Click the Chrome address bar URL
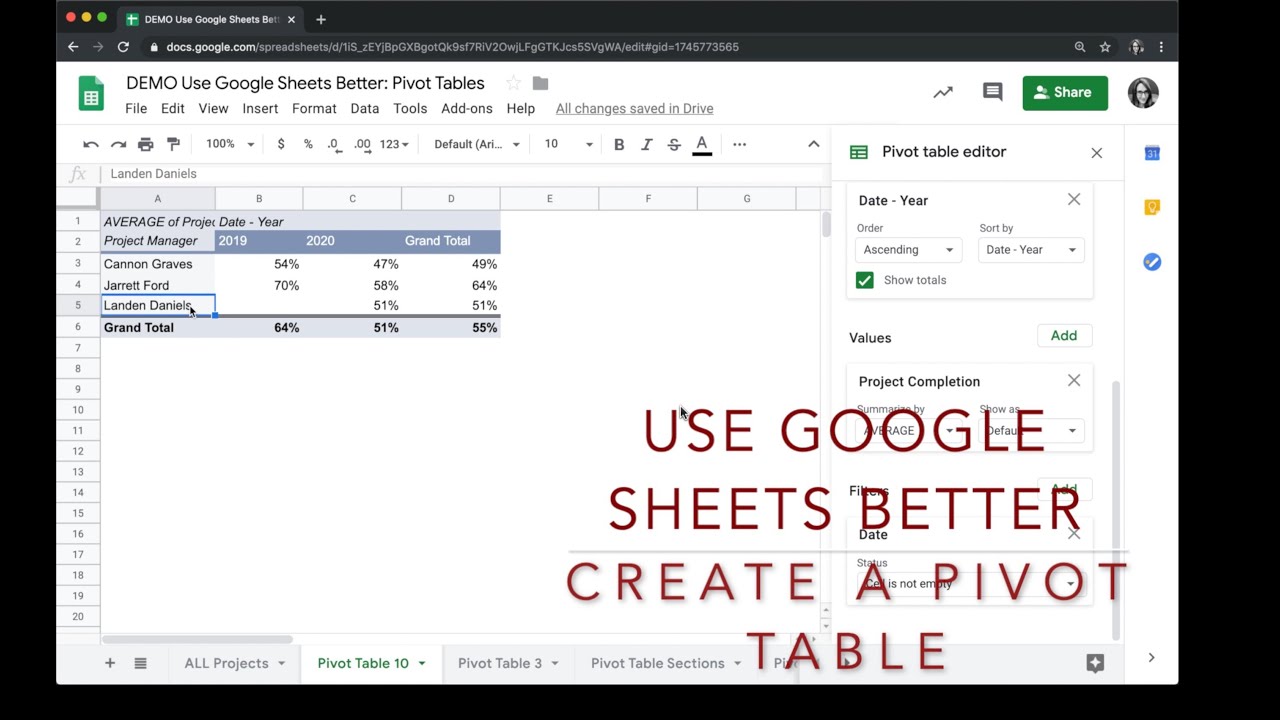Screen dimensions: 1280x720 [x=453, y=47]
